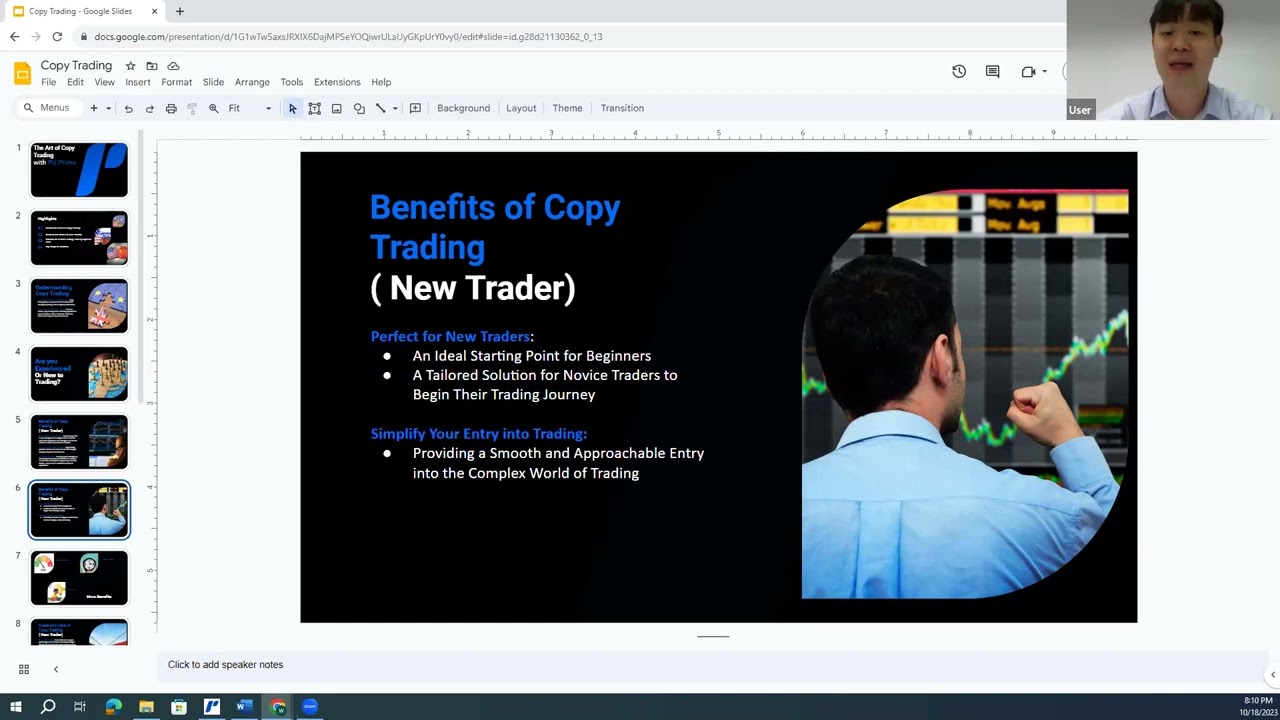The width and height of the screenshot is (1280, 720).
Task: Open the Arrange menu
Action: click(252, 82)
